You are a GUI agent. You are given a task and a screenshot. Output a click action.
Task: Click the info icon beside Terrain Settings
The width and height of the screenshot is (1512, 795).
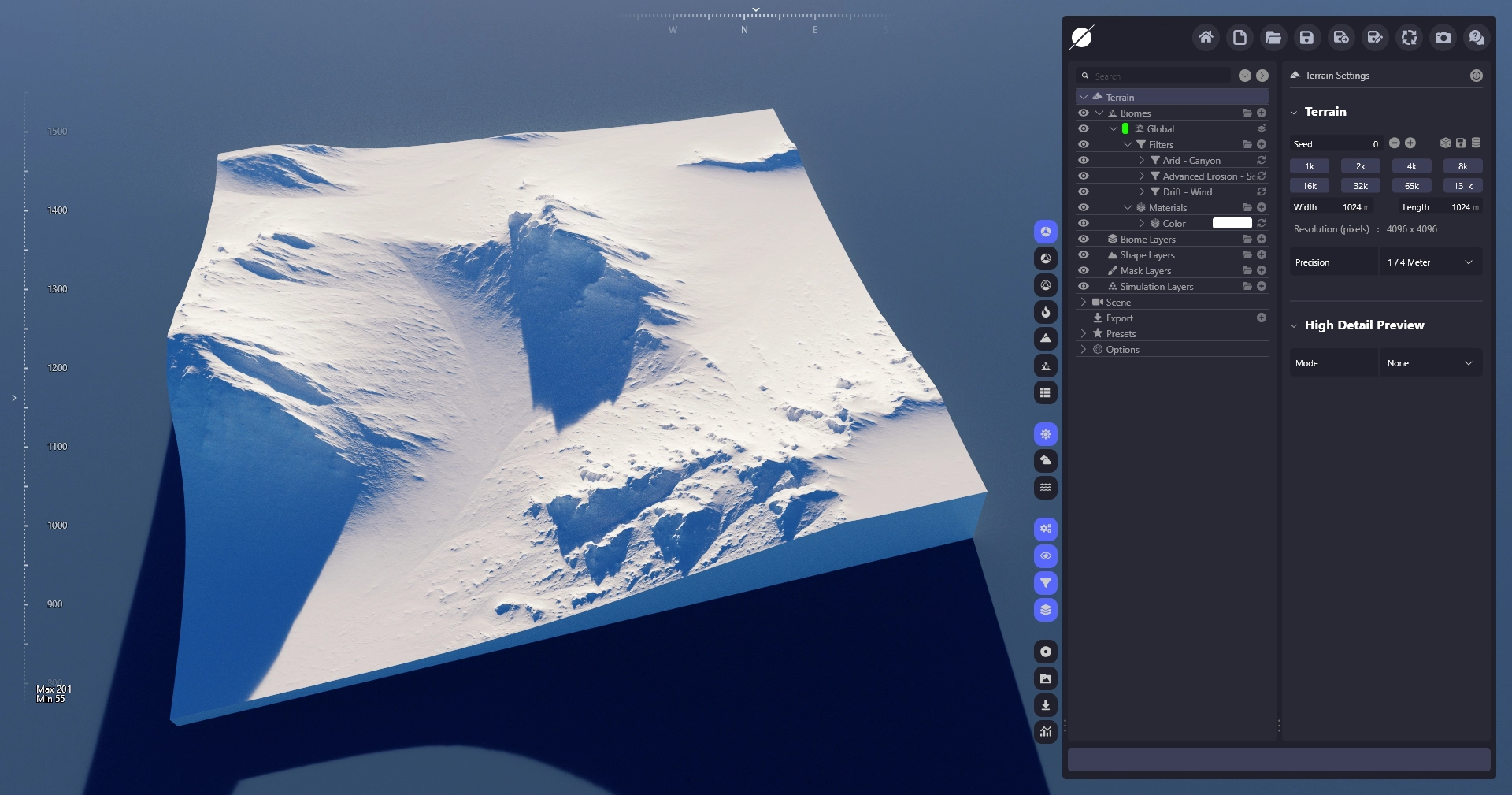pos(1477,76)
